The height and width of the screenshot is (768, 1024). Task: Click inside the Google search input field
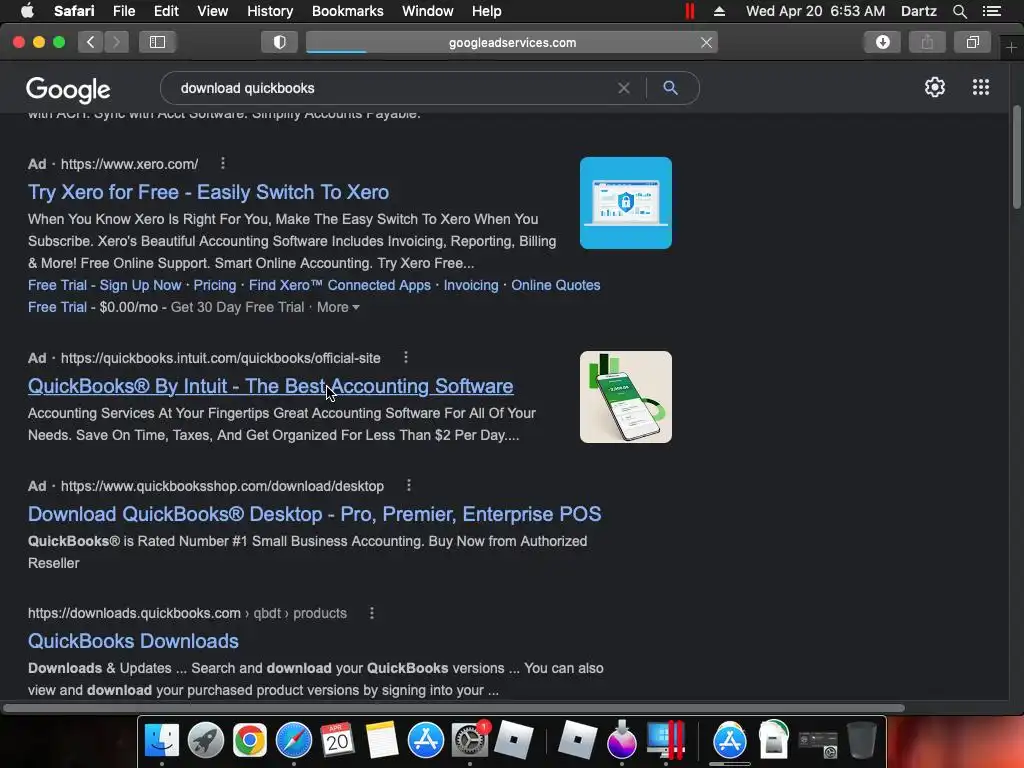[x=392, y=88]
